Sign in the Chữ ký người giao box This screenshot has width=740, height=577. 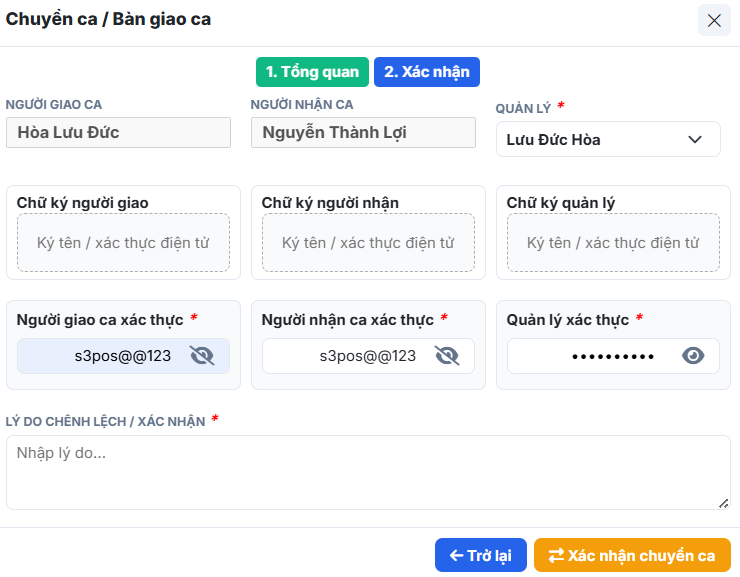pos(123,243)
